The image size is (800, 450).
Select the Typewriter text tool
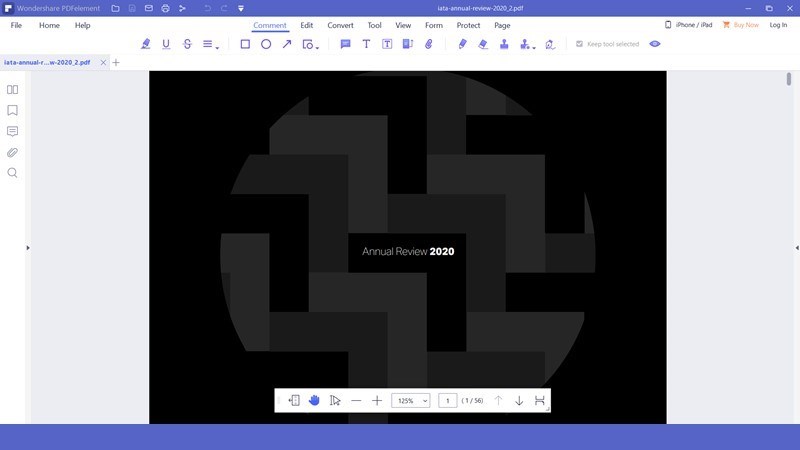tap(366, 44)
